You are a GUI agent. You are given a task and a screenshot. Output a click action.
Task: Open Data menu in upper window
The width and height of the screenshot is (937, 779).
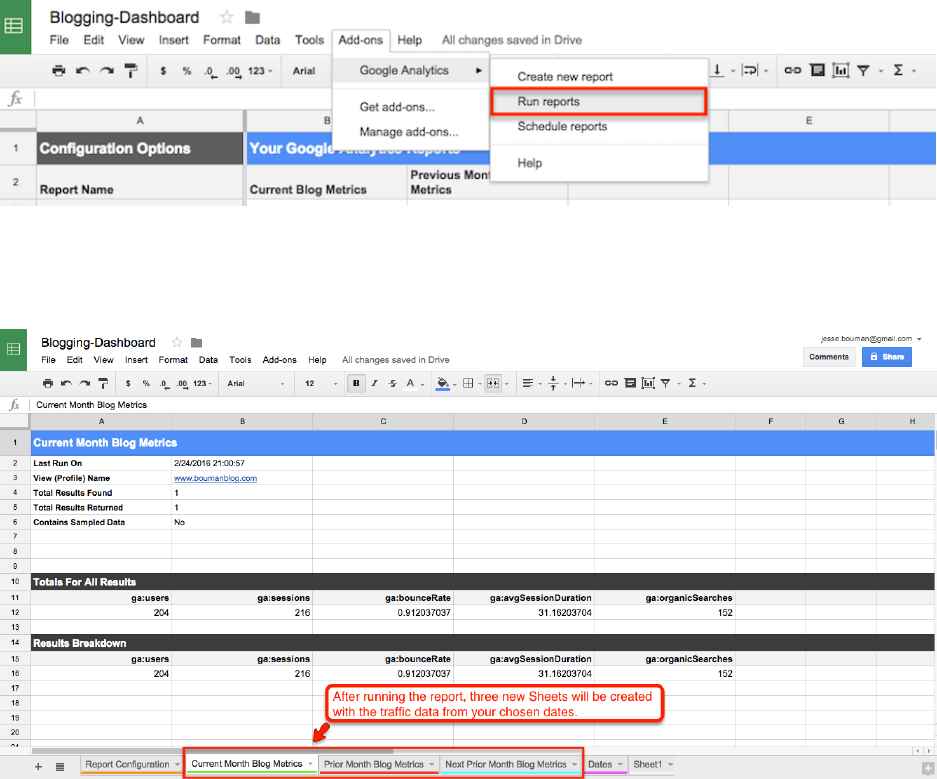pos(267,40)
